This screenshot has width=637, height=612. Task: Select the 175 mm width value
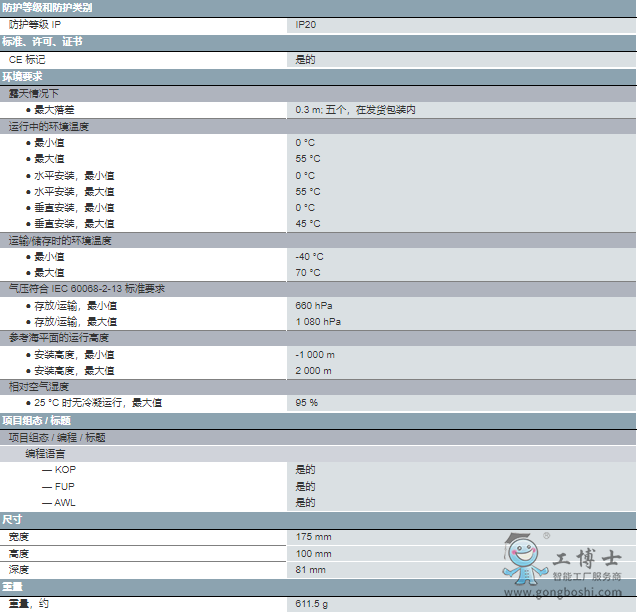click(x=313, y=537)
